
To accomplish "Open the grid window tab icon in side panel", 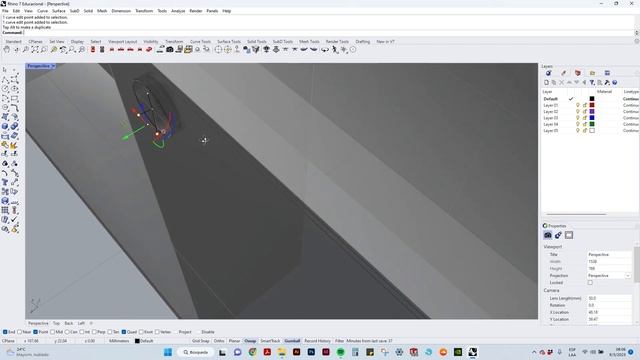I will 607,73.
